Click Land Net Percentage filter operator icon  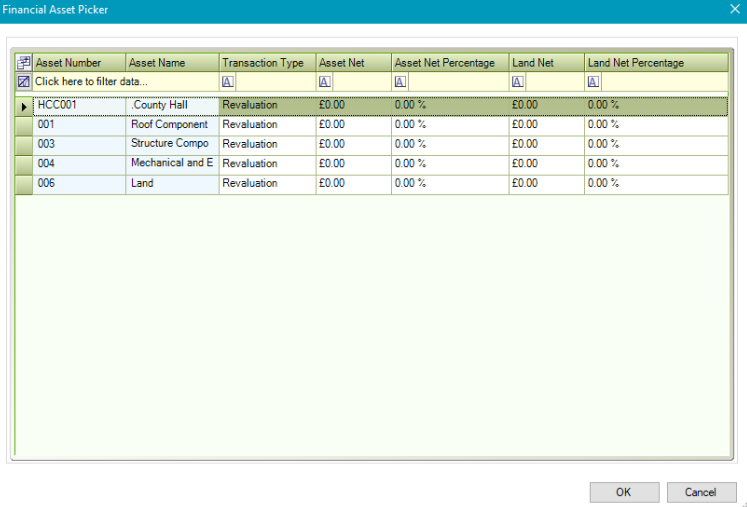594,82
